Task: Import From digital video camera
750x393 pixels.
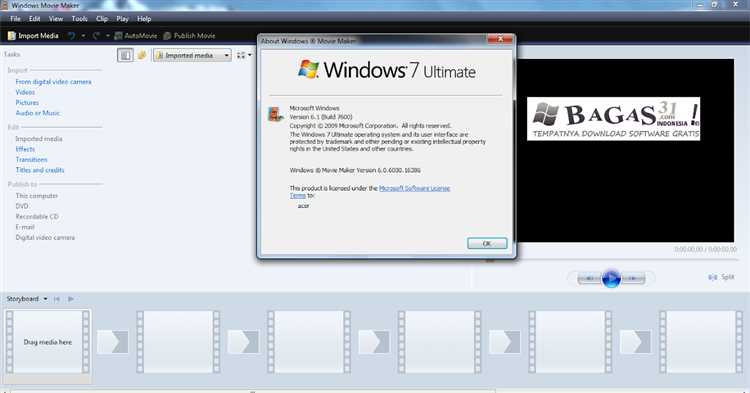Action: (53, 82)
